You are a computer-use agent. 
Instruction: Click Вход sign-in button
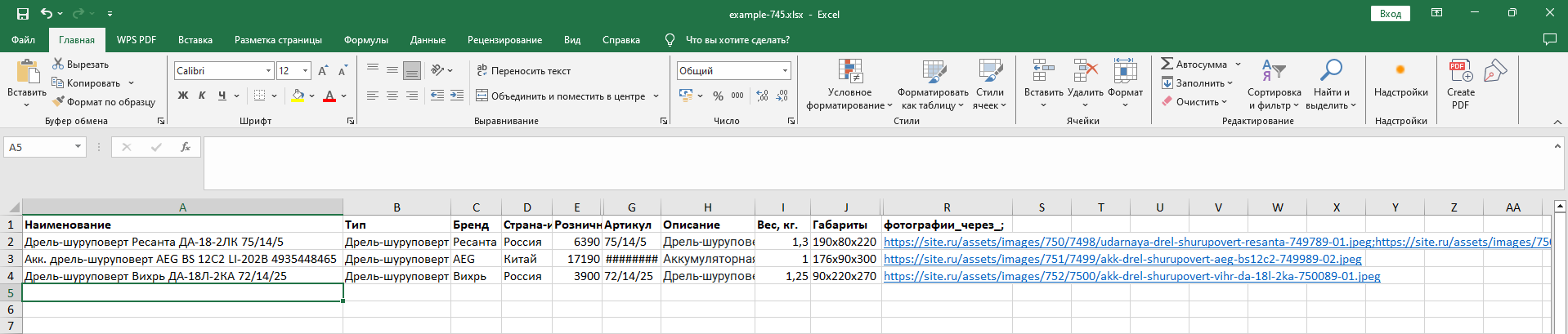1390,14
